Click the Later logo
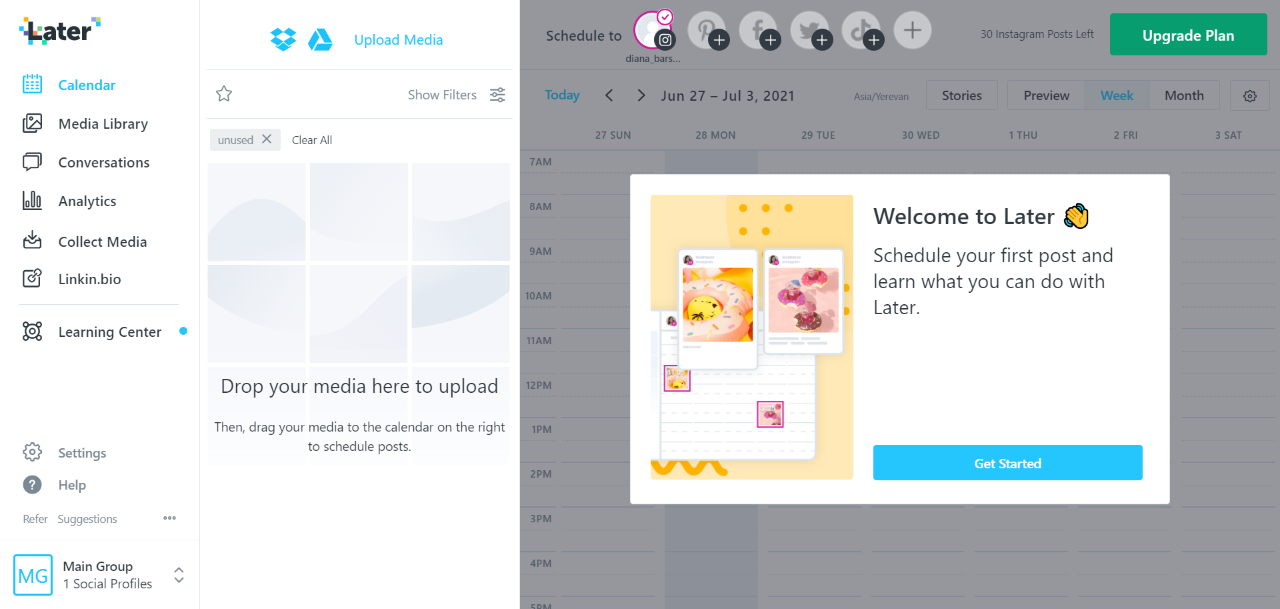 pos(60,30)
